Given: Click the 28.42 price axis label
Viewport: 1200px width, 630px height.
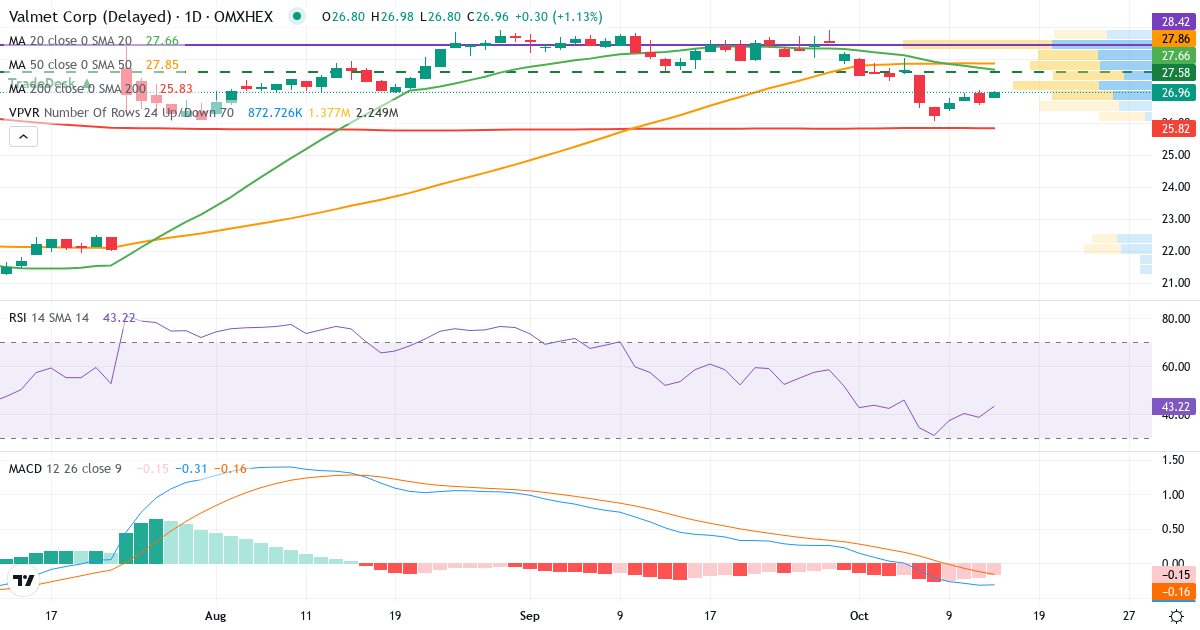Looking at the screenshot, I should (x=1176, y=21).
